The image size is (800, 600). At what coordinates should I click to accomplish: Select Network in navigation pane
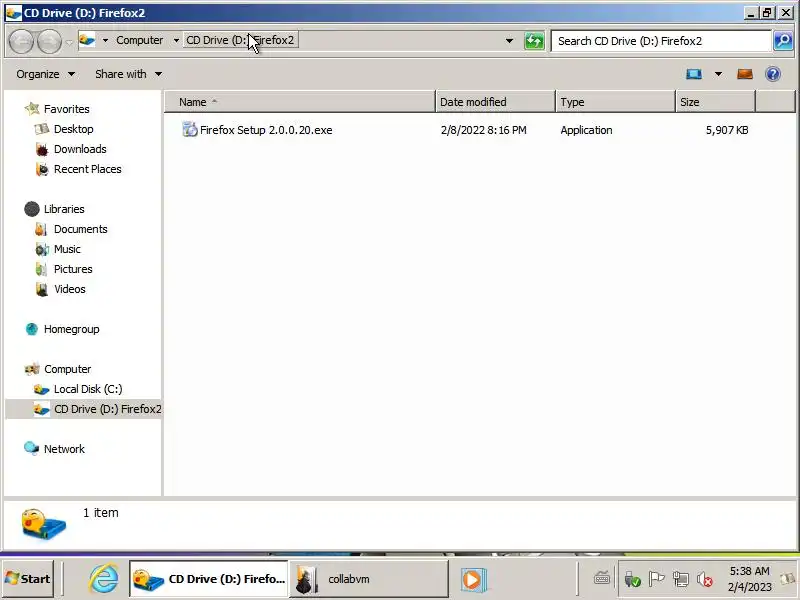(x=64, y=449)
